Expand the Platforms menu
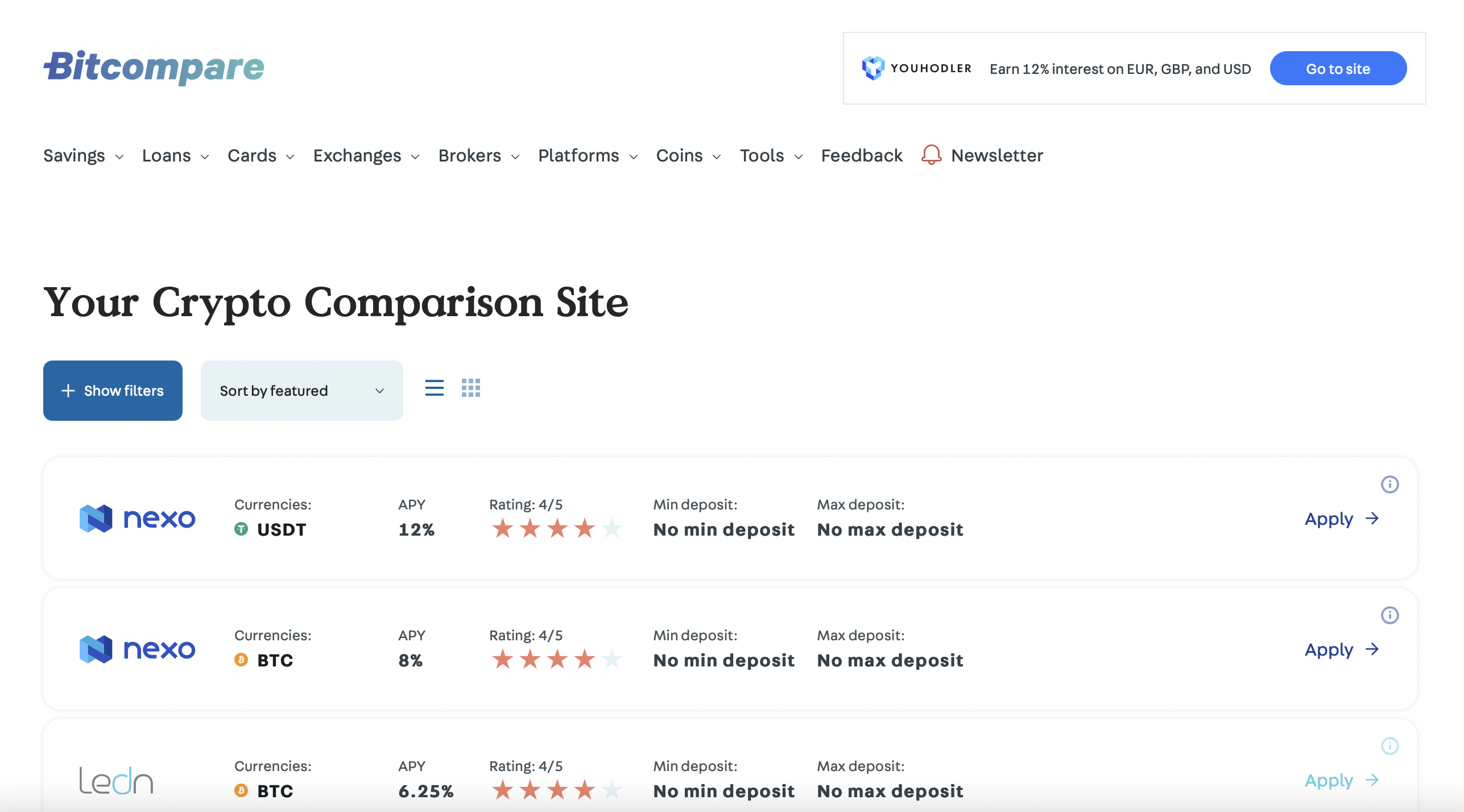 tap(588, 155)
